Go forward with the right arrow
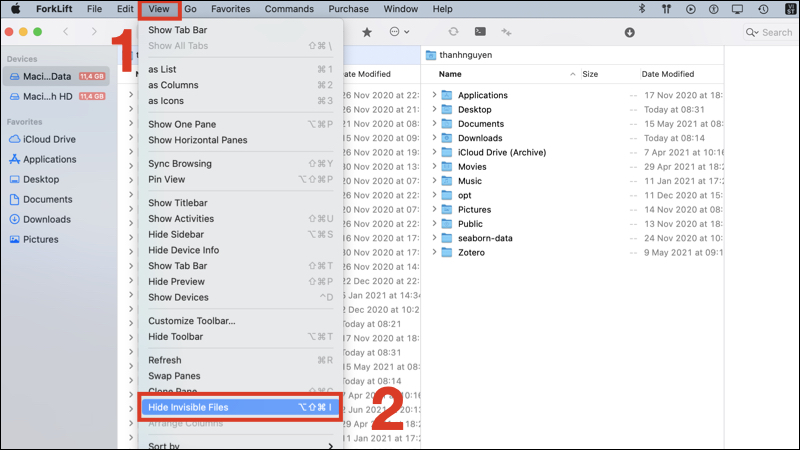This screenshot has width=800, height=450. click(94, 32)
